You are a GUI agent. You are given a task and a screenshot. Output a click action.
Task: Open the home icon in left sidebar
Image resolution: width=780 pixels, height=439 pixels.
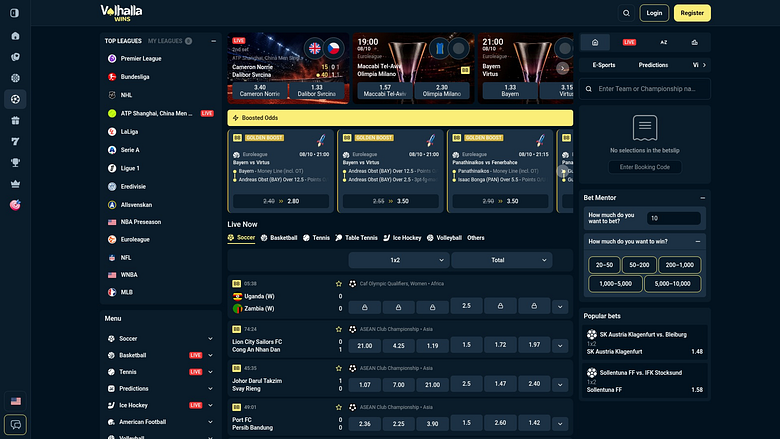[x=15, y=36]
